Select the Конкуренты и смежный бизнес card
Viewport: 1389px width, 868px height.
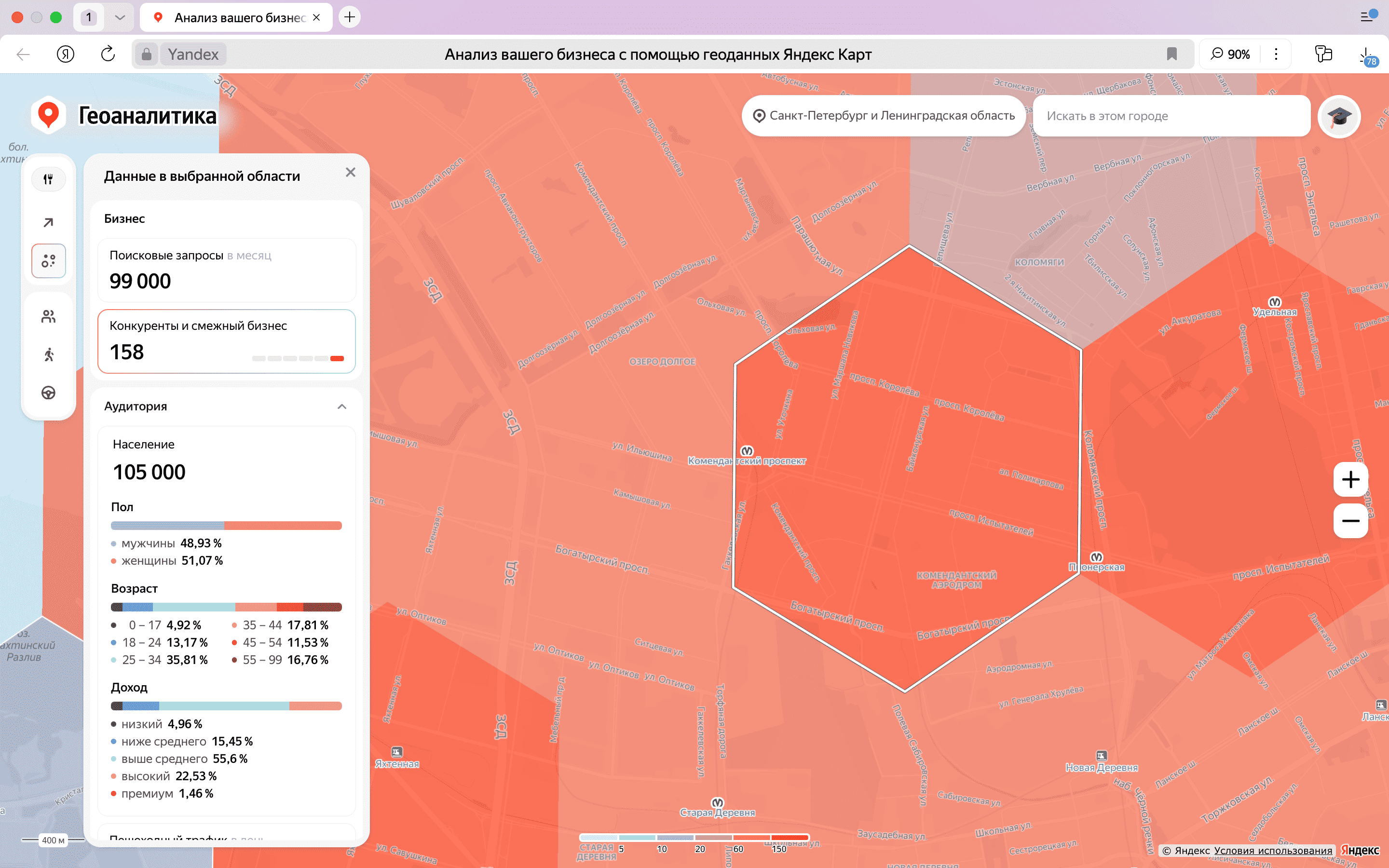(226, 341)
